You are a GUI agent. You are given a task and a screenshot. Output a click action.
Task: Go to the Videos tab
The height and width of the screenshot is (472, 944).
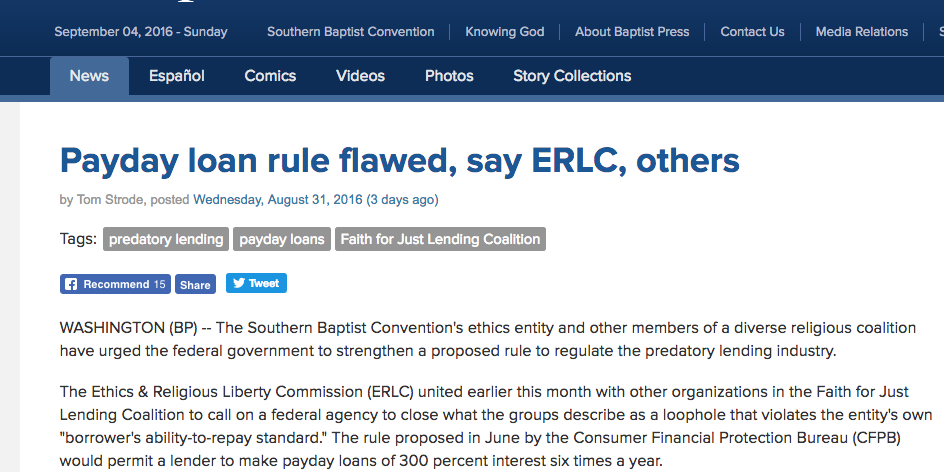click(360, 76)
